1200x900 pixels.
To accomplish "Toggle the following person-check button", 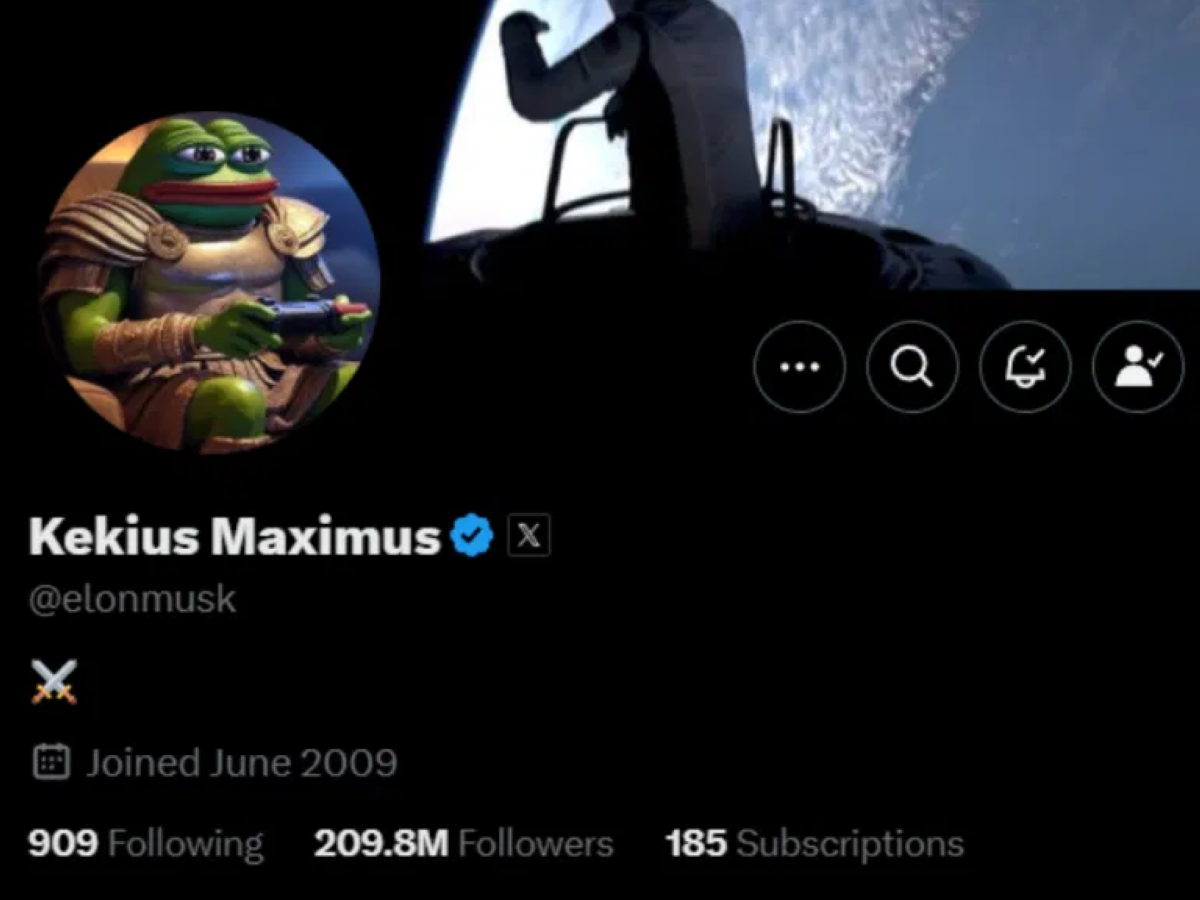I will (1138, 366).
